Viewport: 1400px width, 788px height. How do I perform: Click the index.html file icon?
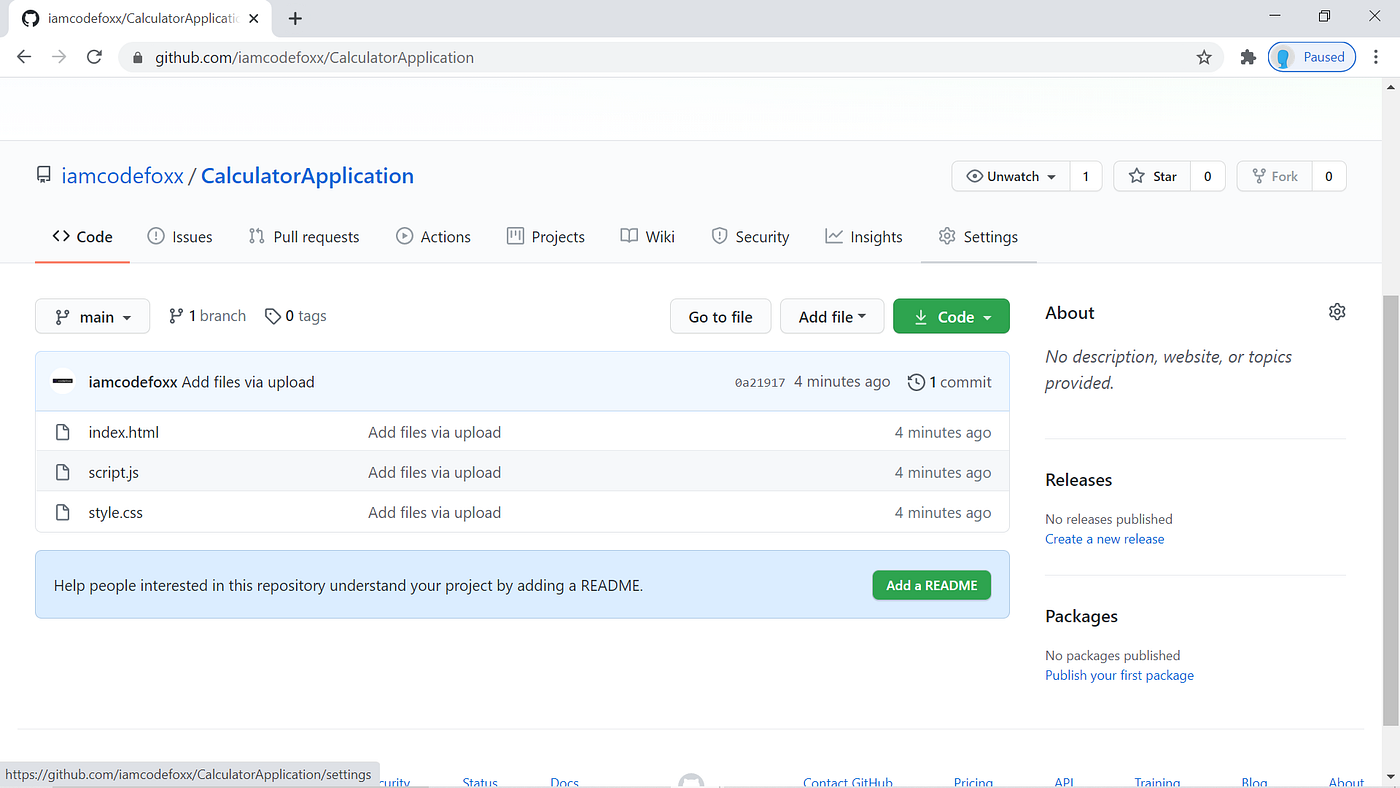(x=62, y=432)
